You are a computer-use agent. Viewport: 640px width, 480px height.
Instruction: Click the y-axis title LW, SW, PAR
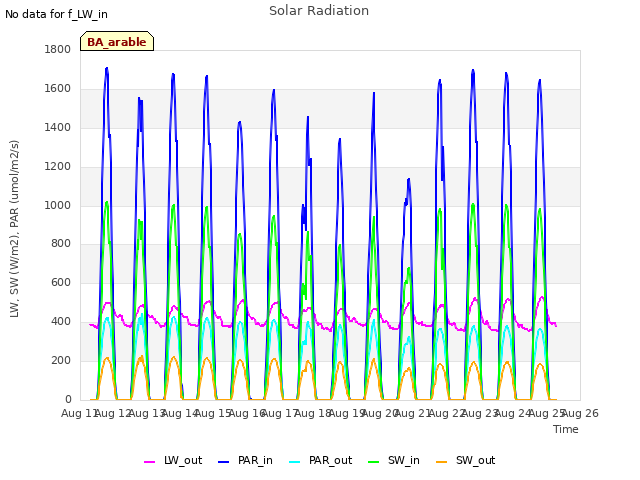point(14,229)
